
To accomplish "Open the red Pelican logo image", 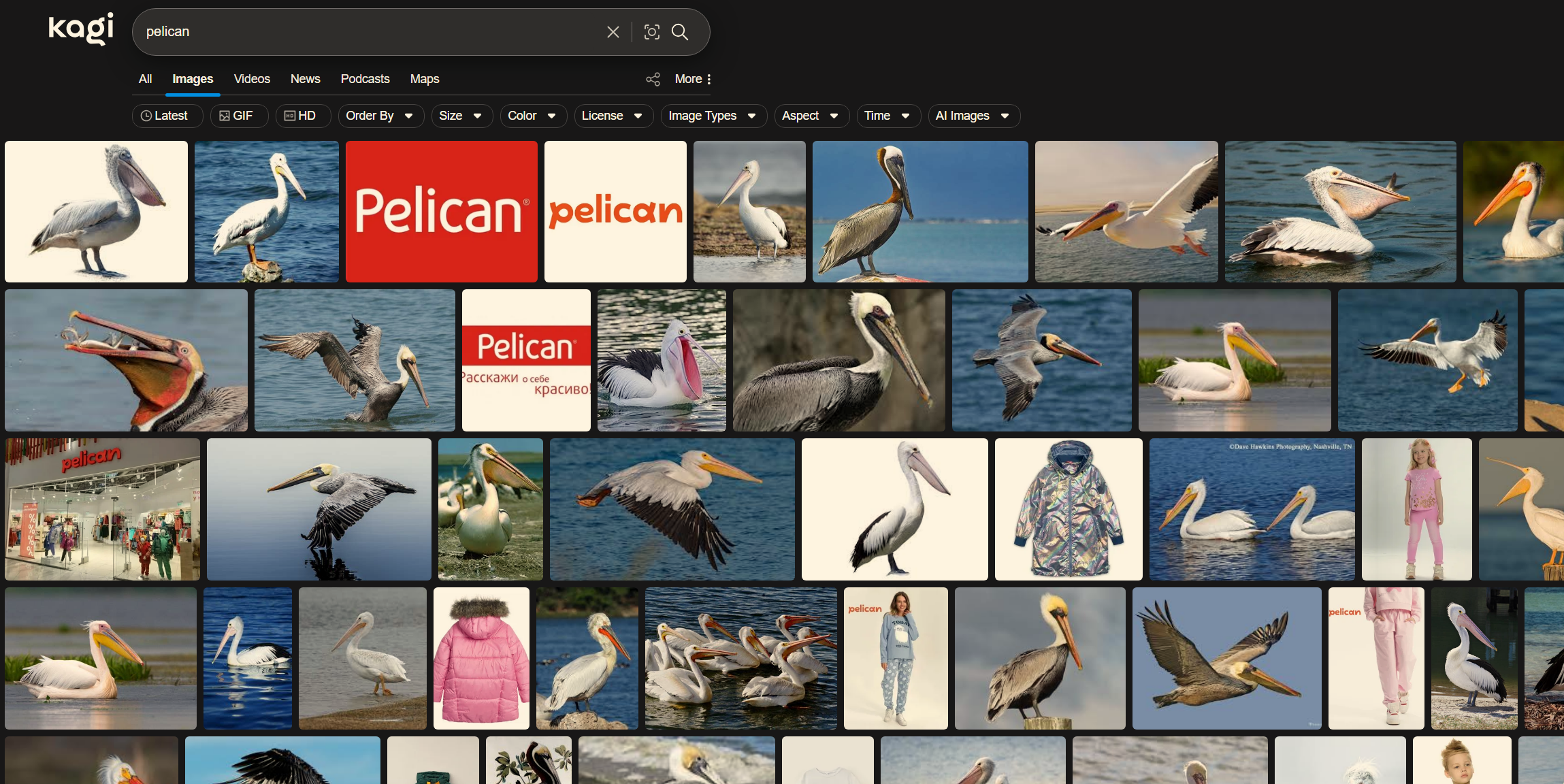I will click(440, 211).
